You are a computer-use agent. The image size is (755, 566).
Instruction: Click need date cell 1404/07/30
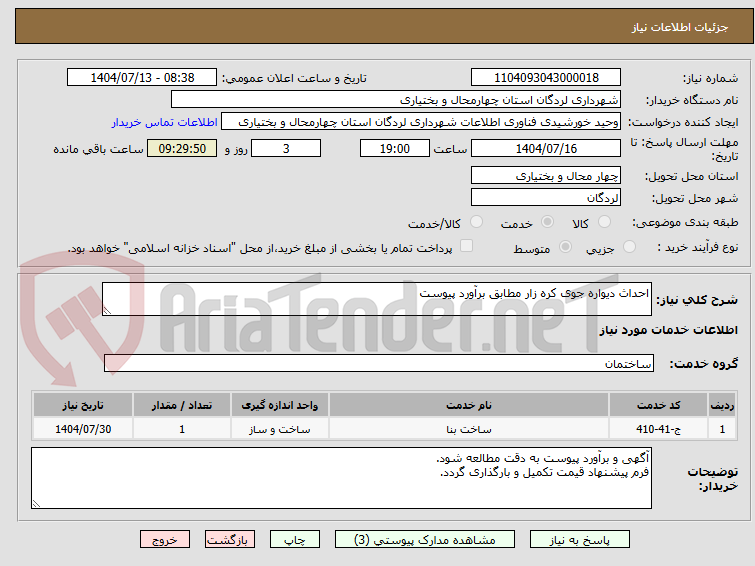(x=83, y=429)
